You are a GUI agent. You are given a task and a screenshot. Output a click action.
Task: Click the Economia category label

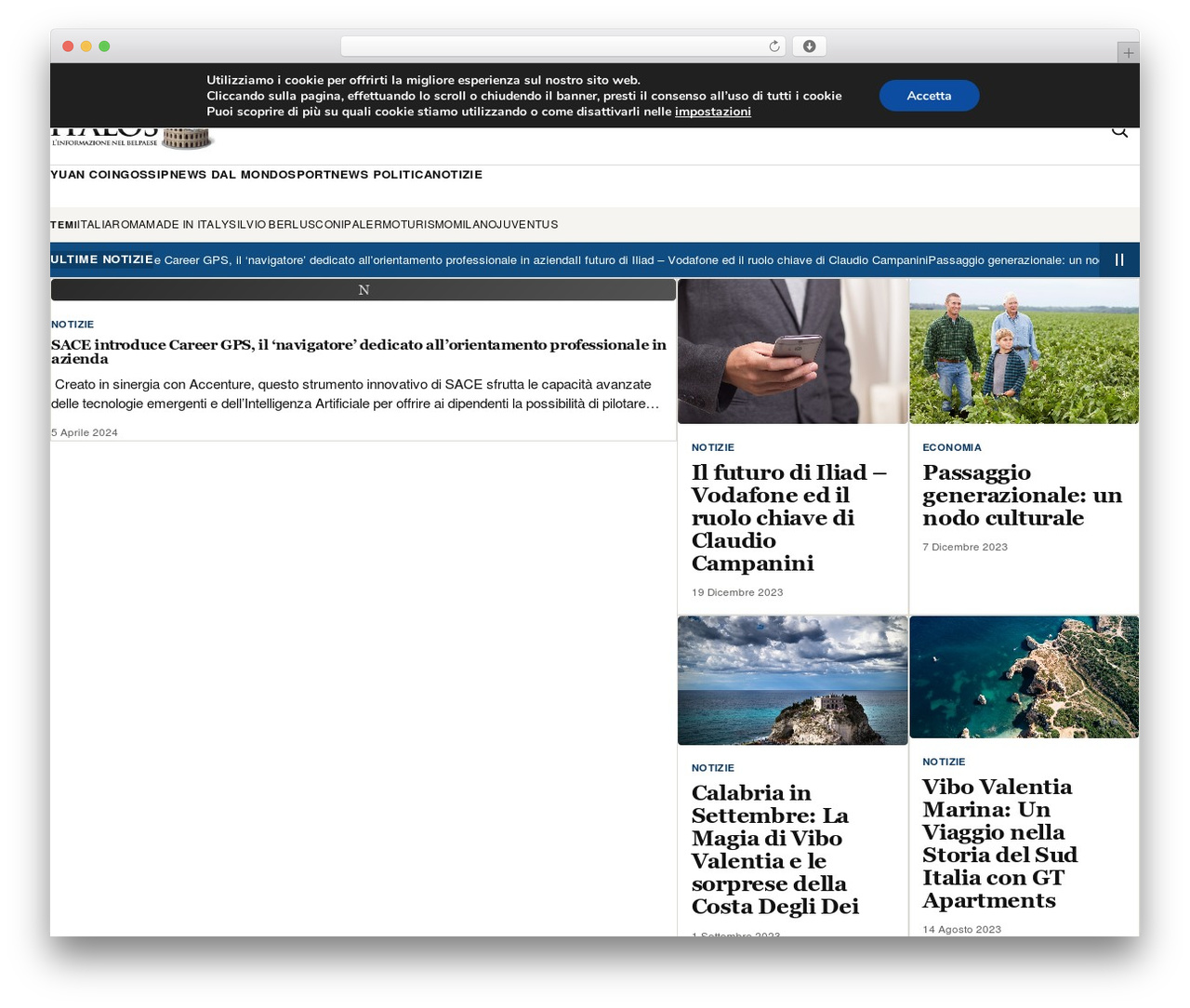[951, 447]
